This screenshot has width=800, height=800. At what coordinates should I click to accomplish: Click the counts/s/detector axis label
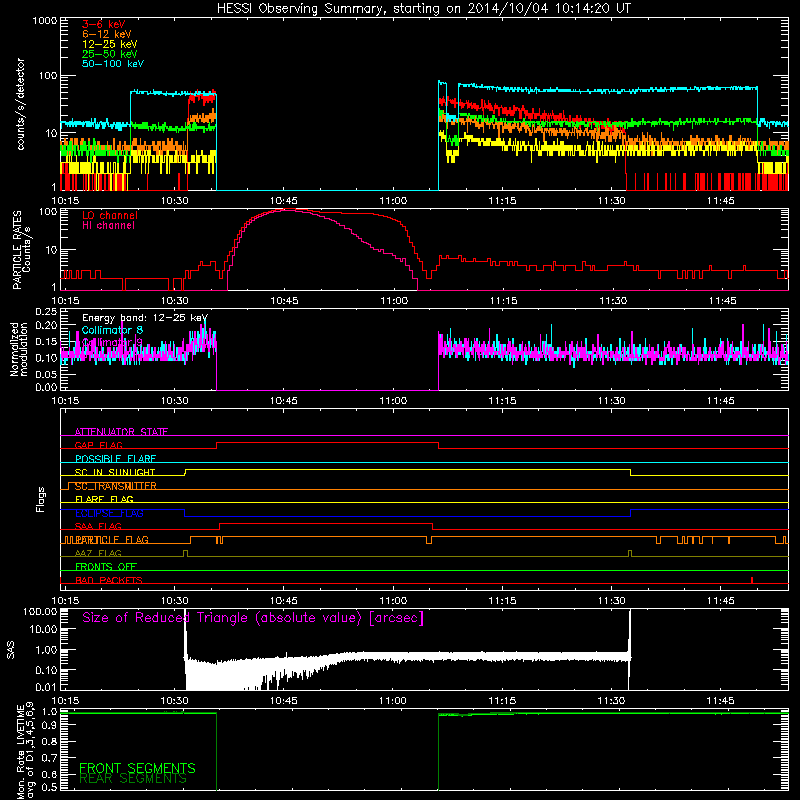(20, 104)
